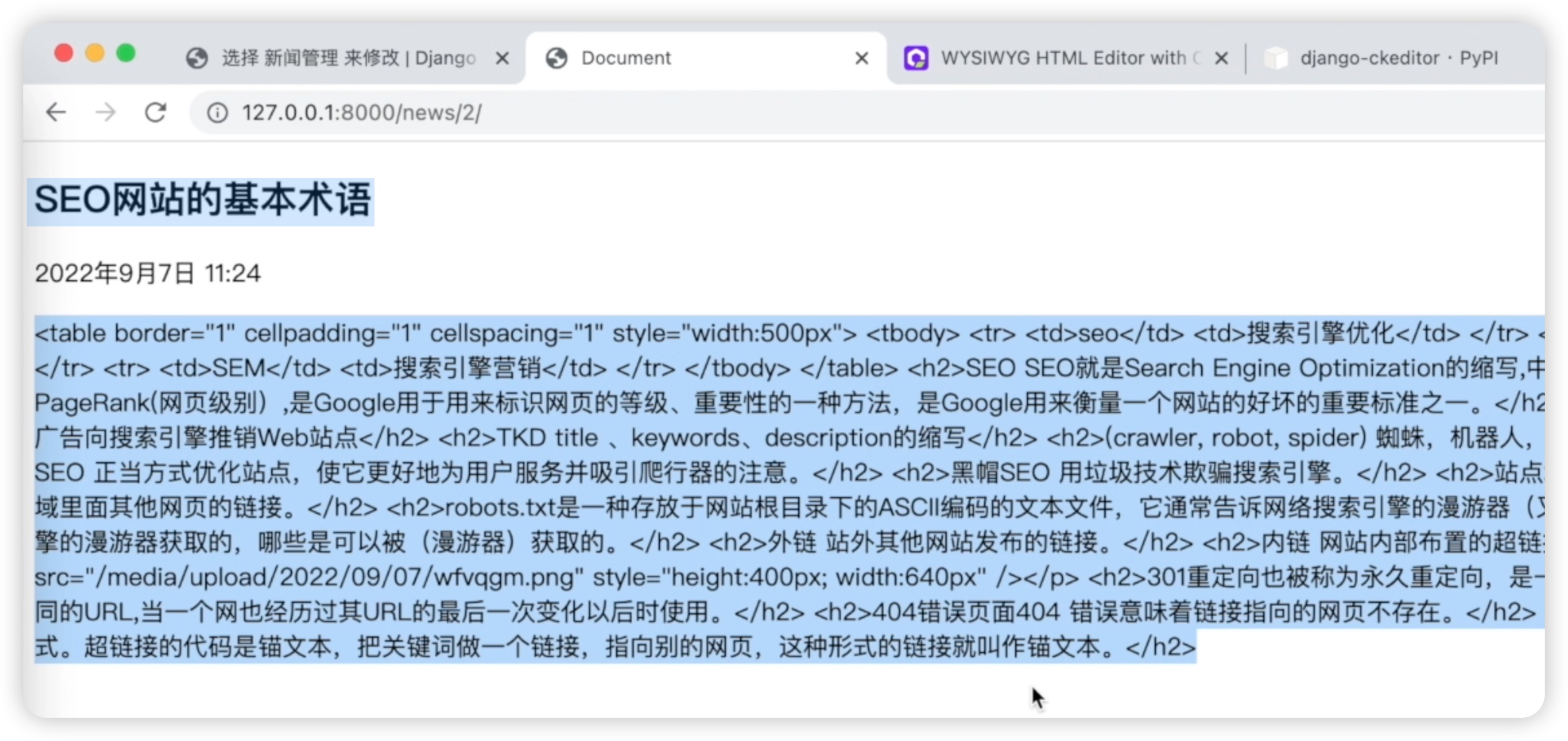This screenshot has height=741, width=1568.
Task: Click the globe favicon on Django tab
Action: (x=197, y=58)
